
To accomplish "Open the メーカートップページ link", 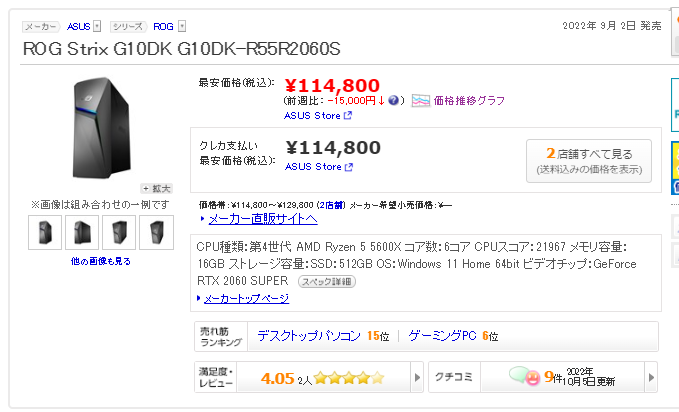I will pyautogui.click(x=248, y=298).
